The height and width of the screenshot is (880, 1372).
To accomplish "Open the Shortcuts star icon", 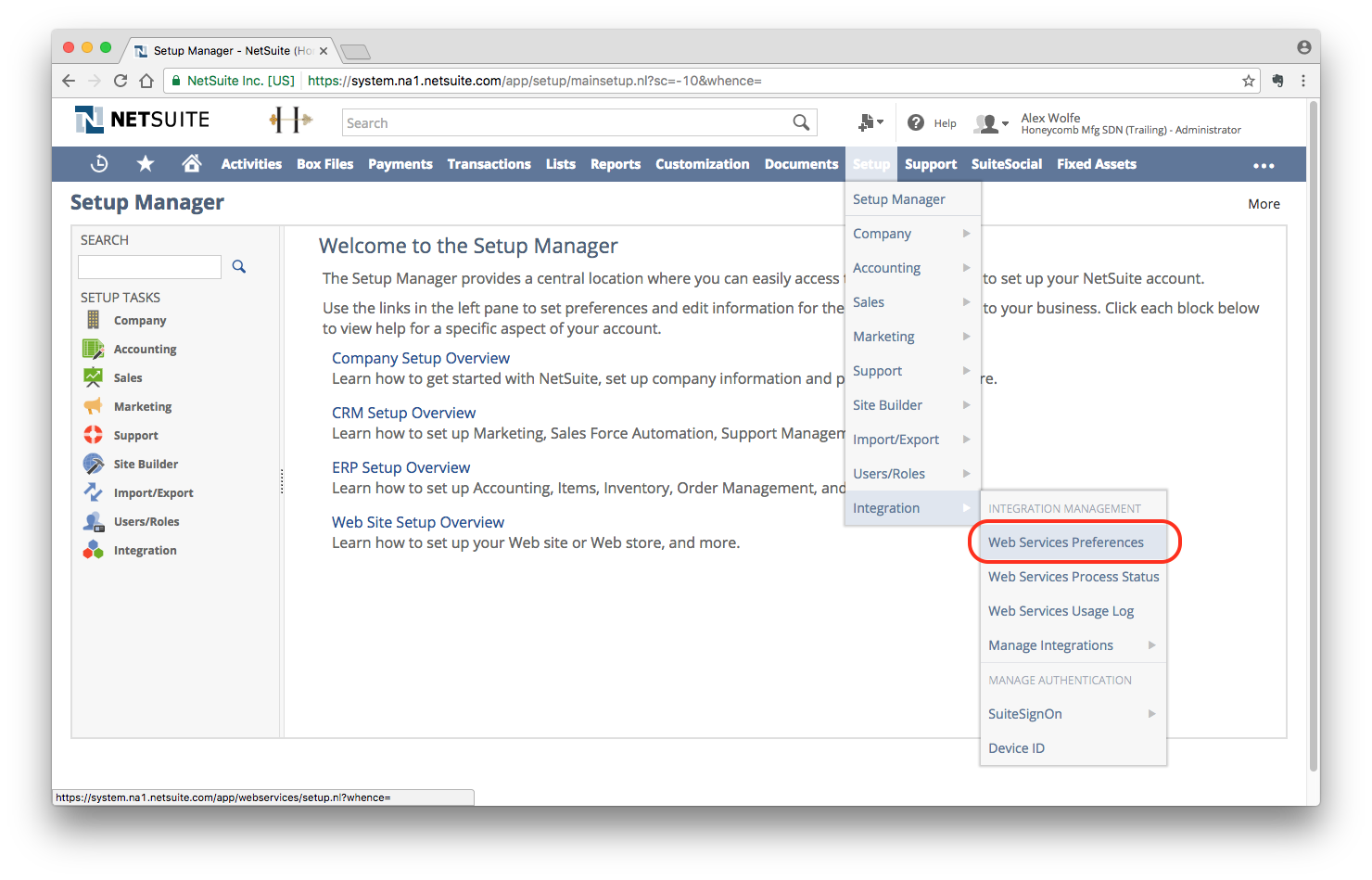I will click(x=146, y=164).
